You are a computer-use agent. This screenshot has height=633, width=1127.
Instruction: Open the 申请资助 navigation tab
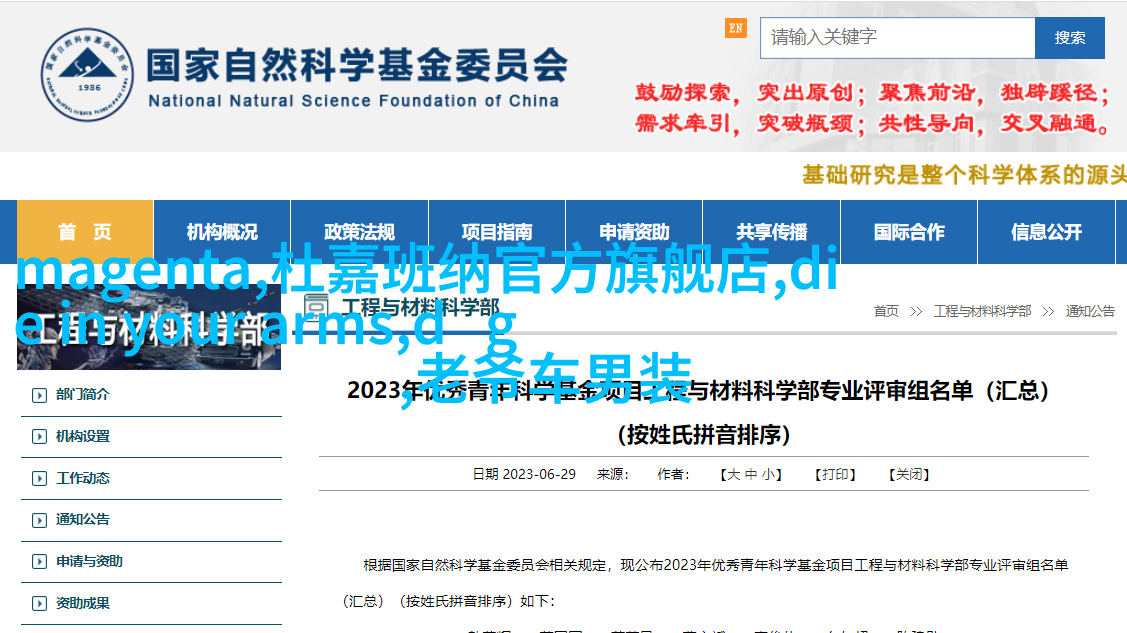[x=634, y=231]
